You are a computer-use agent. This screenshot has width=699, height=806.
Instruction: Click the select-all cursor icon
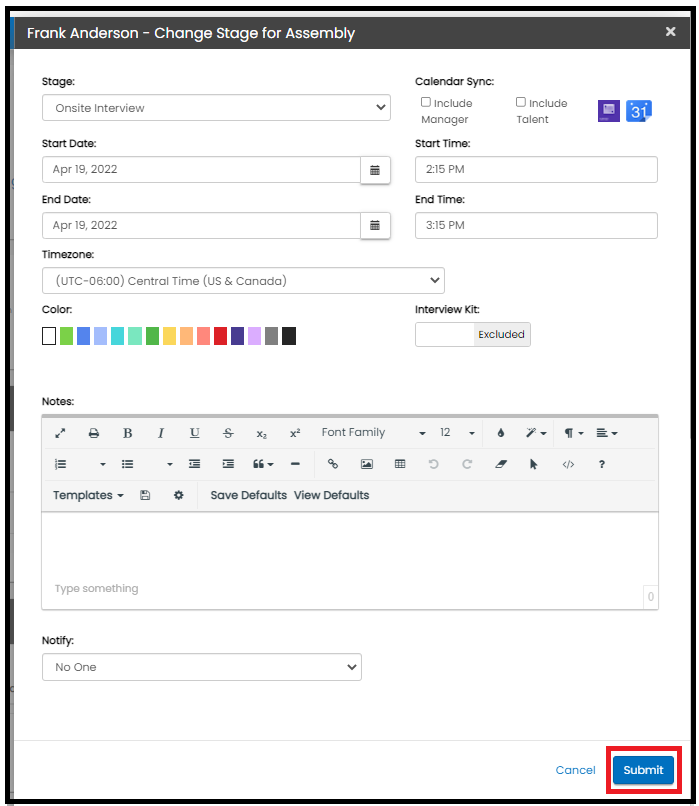tap(534, 464)
